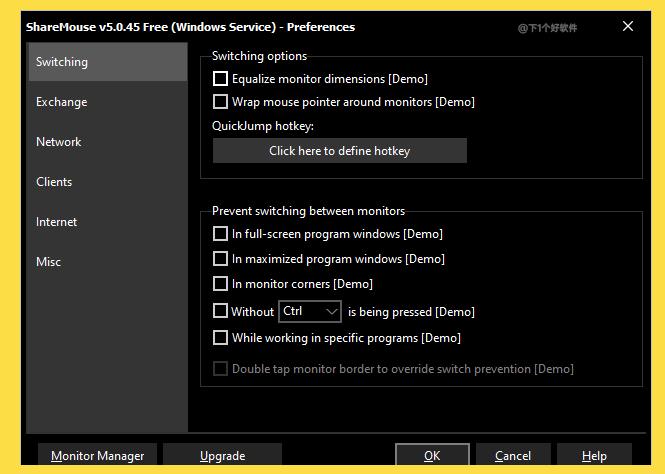Go to the Network settings section
Viewport: 665px width, 474px height.
point(108,142)
